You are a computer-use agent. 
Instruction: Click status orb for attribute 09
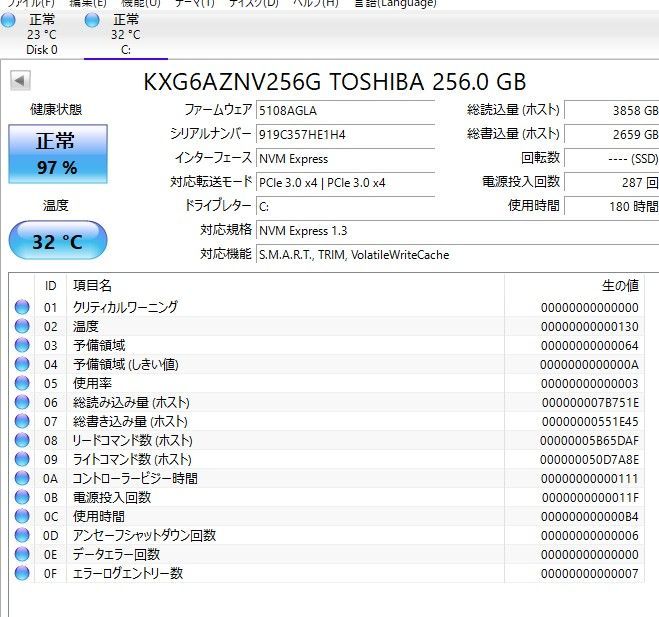point(22,459)
